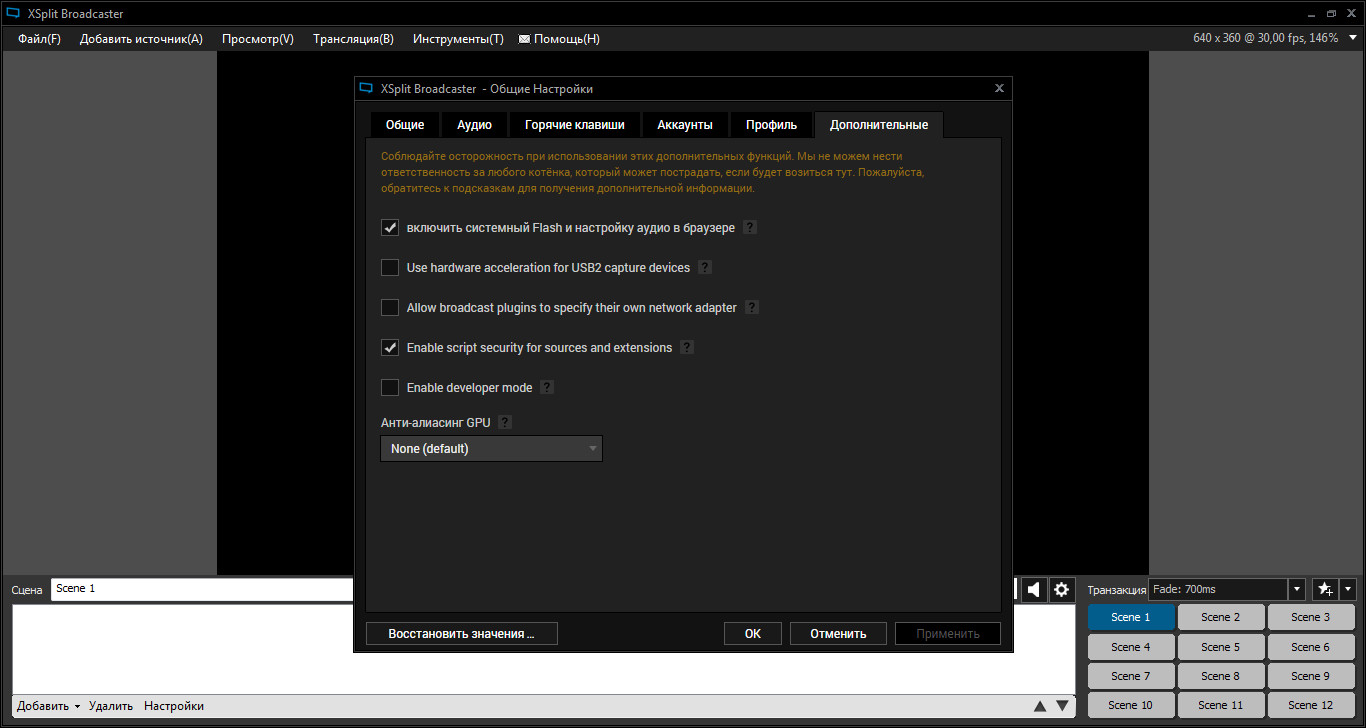
Task: Close the Общие Настройки dialog
Action: tap(999, 88)
